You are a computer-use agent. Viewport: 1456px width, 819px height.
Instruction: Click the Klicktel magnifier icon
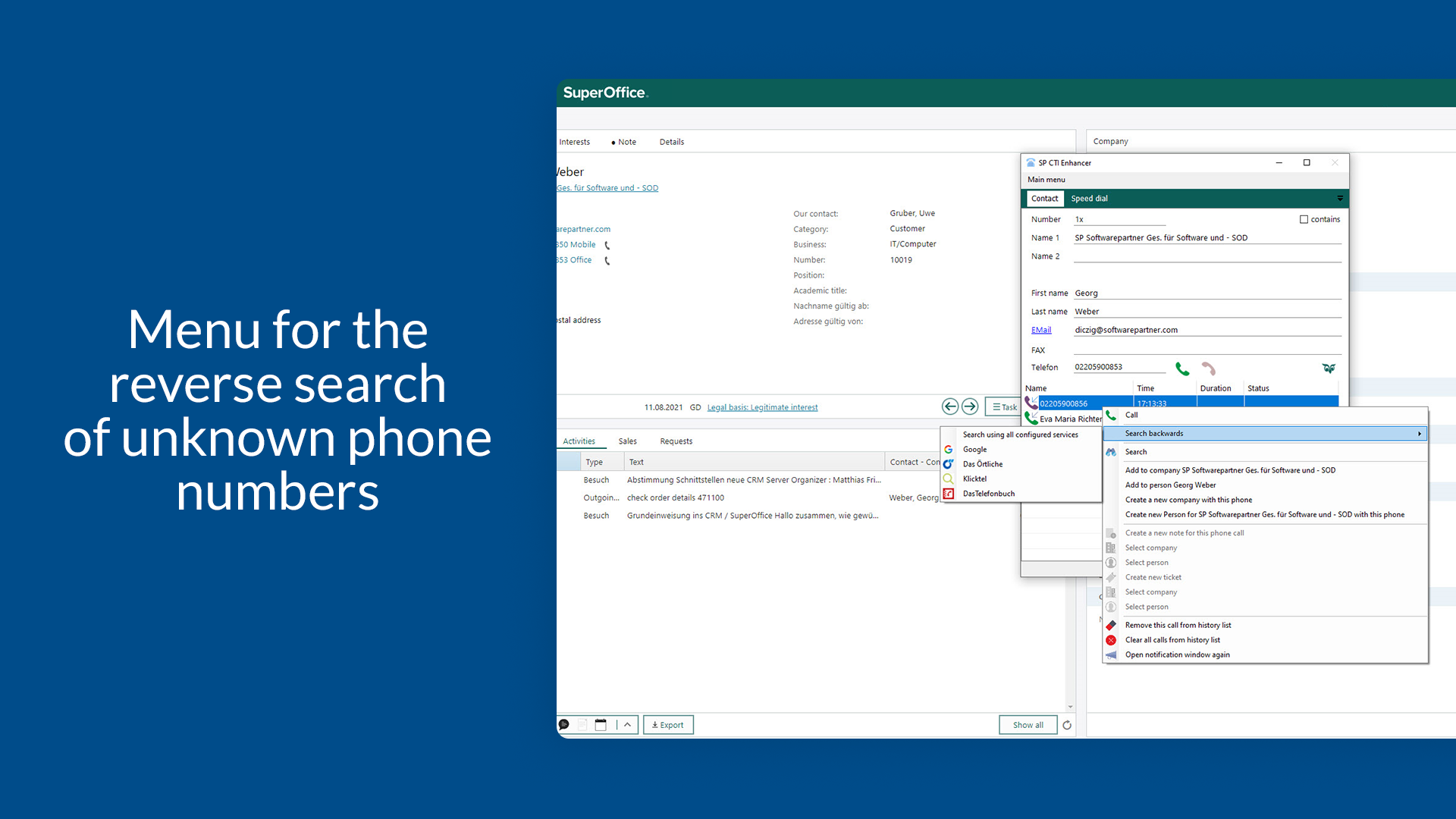[948, 479]
